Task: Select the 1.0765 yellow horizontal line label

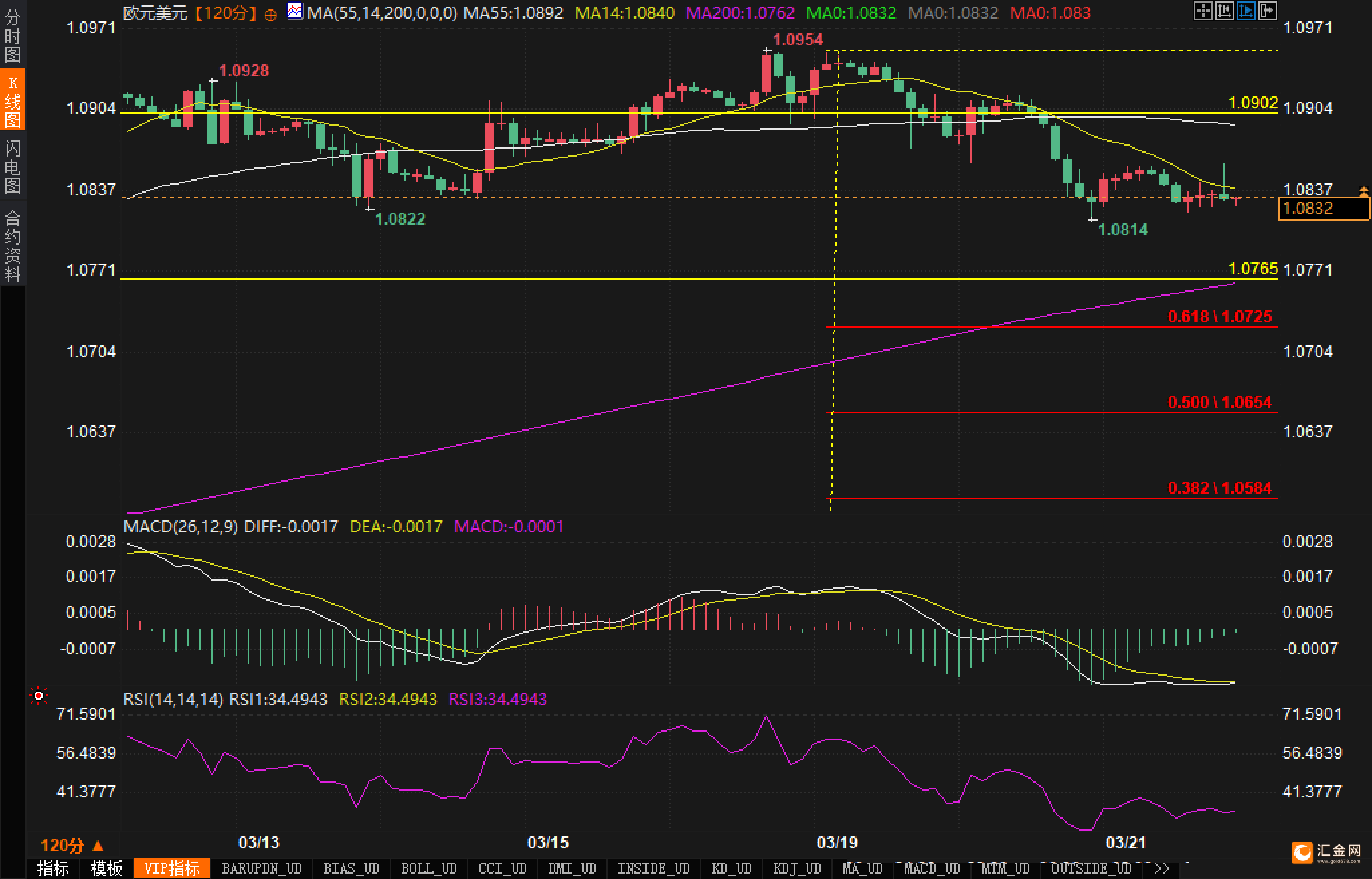Action: pyautogui.click(x=1253, y=269)
